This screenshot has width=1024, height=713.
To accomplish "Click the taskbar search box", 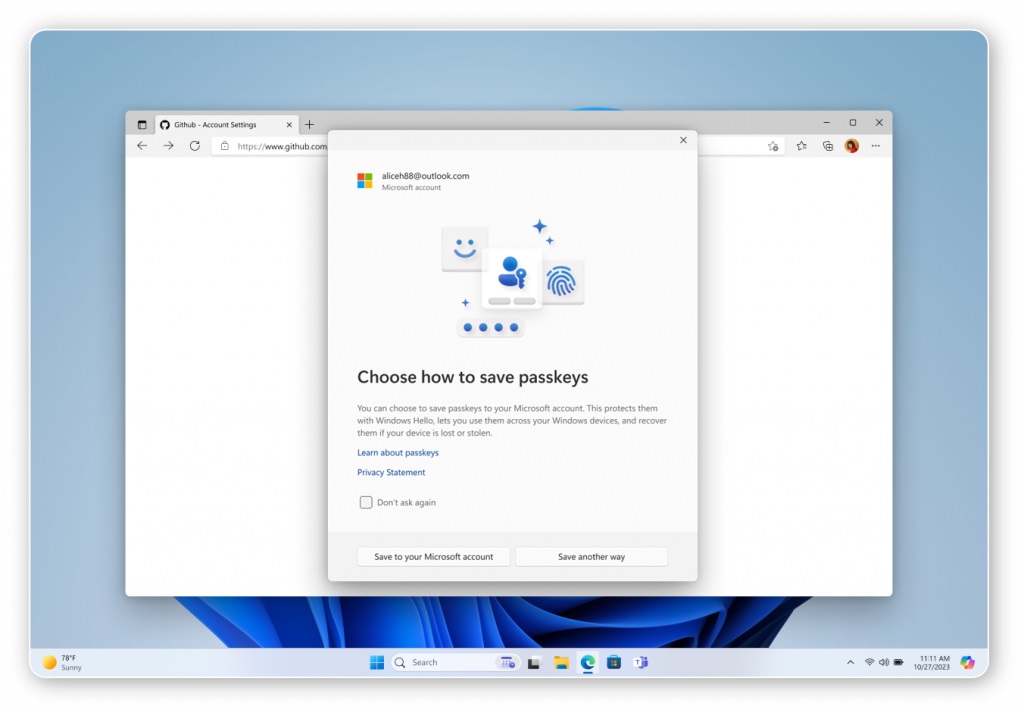I will (x=450, y=662).
